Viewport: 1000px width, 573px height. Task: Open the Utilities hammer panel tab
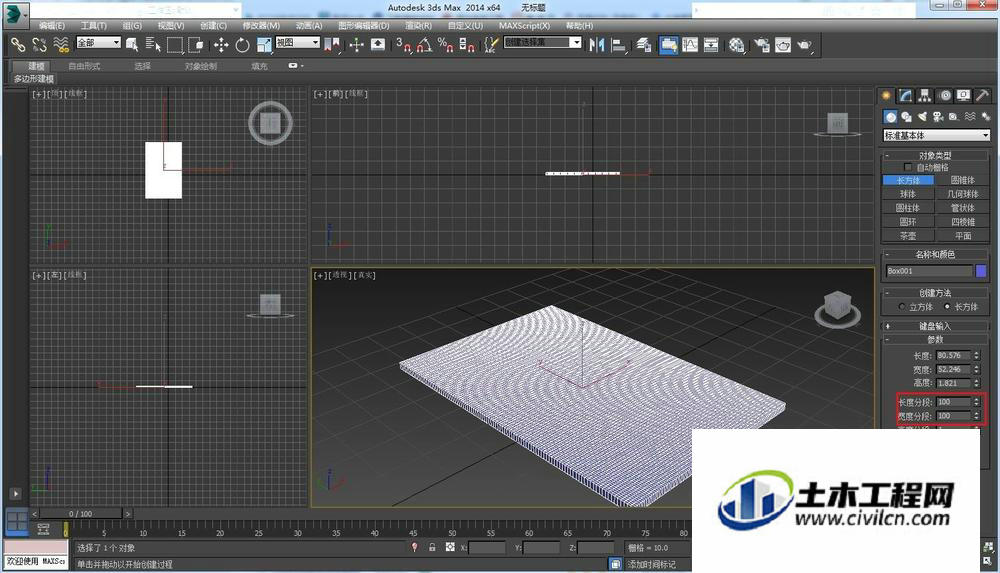coord(983,96)
